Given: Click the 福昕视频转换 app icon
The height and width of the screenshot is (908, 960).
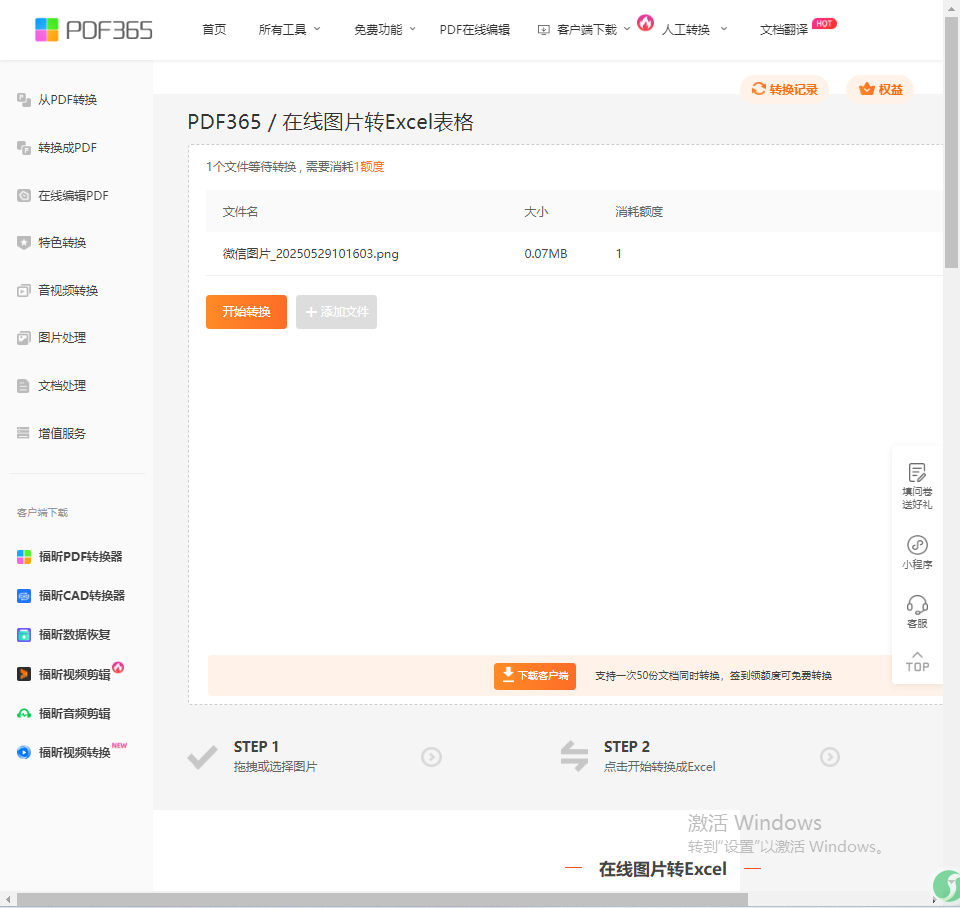Looking at the screenshot, I should point(24,752).
